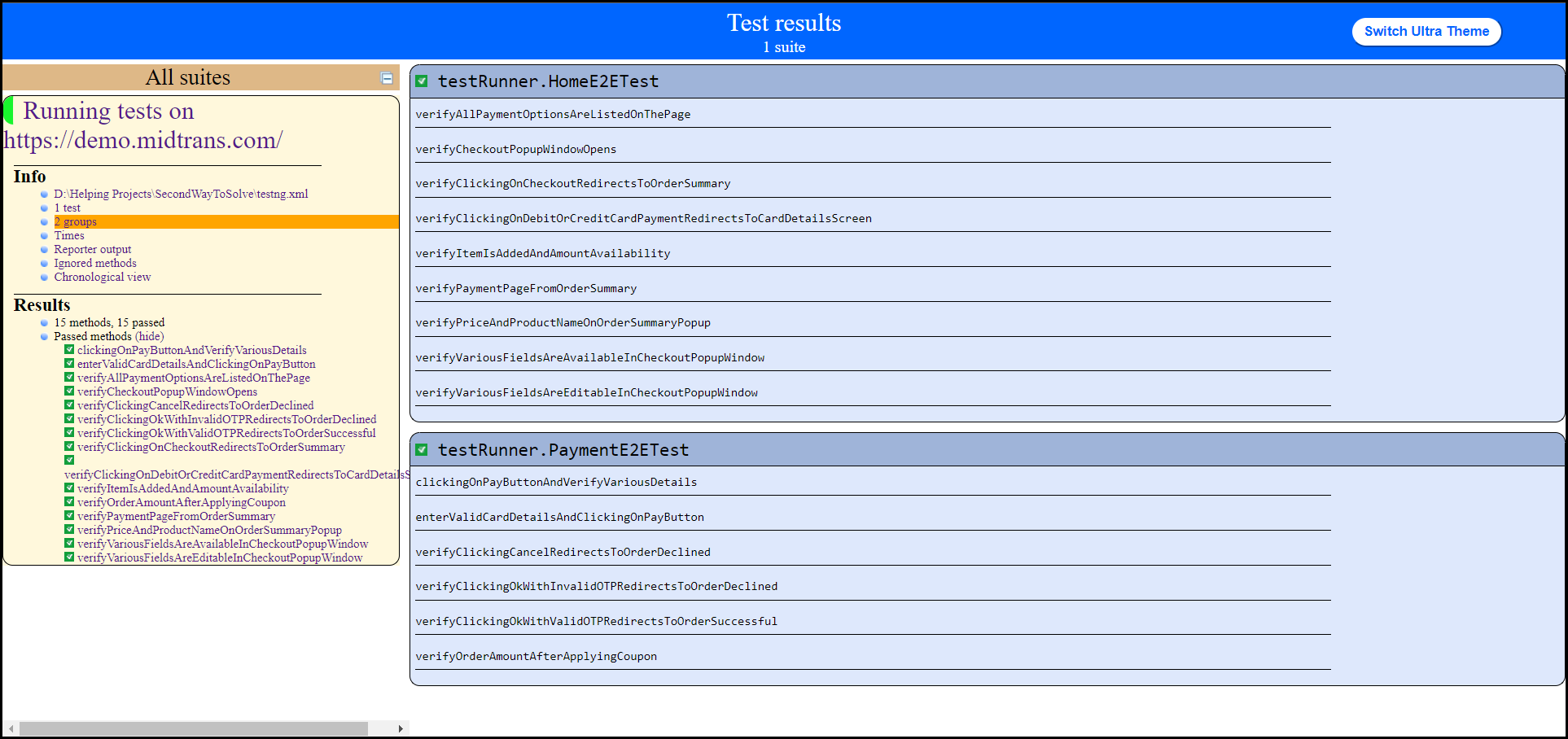Open the Chronological view
This screenshot has width=1568, height=739.
pos(102,277)
